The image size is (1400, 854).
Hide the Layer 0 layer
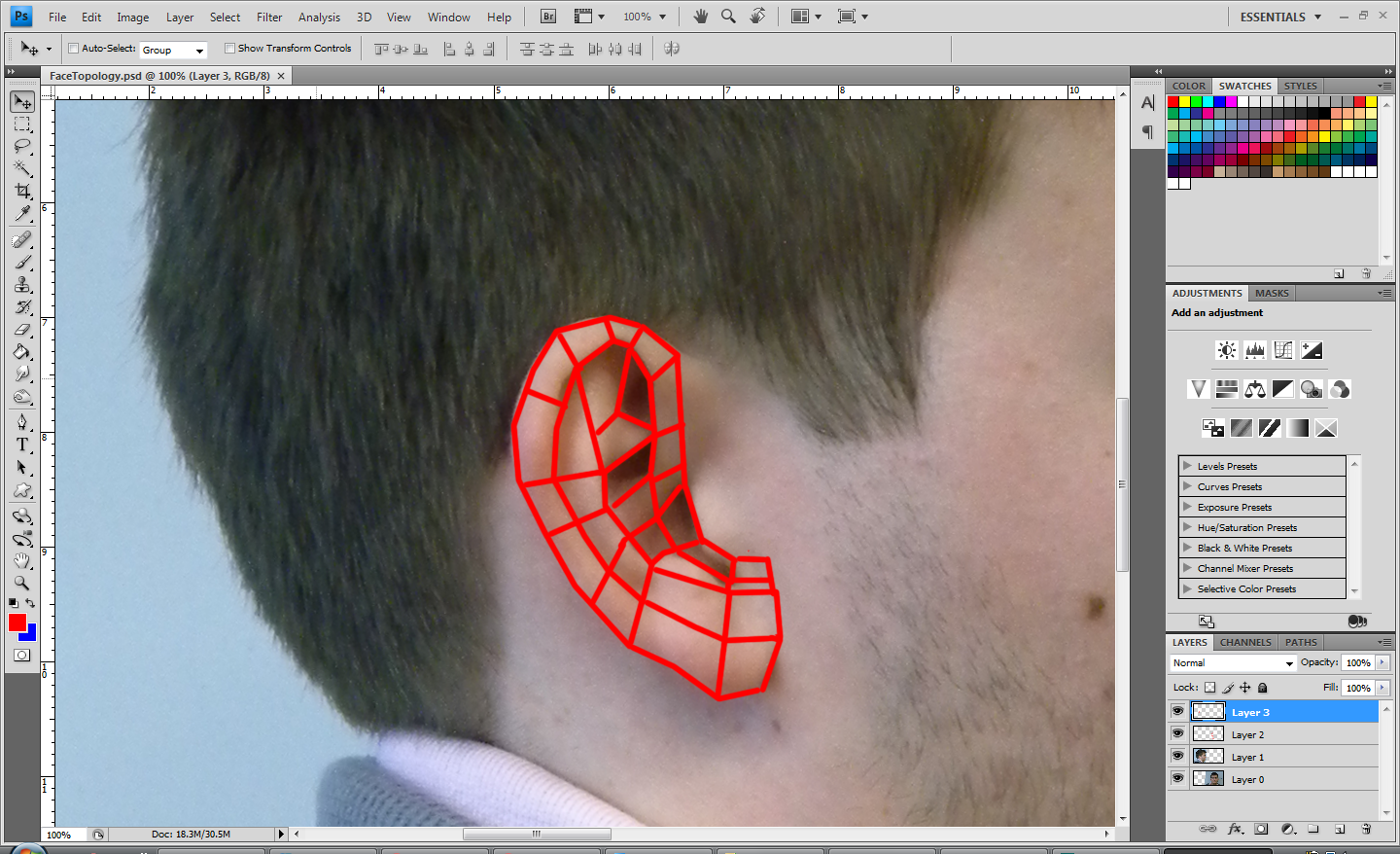(1177, 777)
